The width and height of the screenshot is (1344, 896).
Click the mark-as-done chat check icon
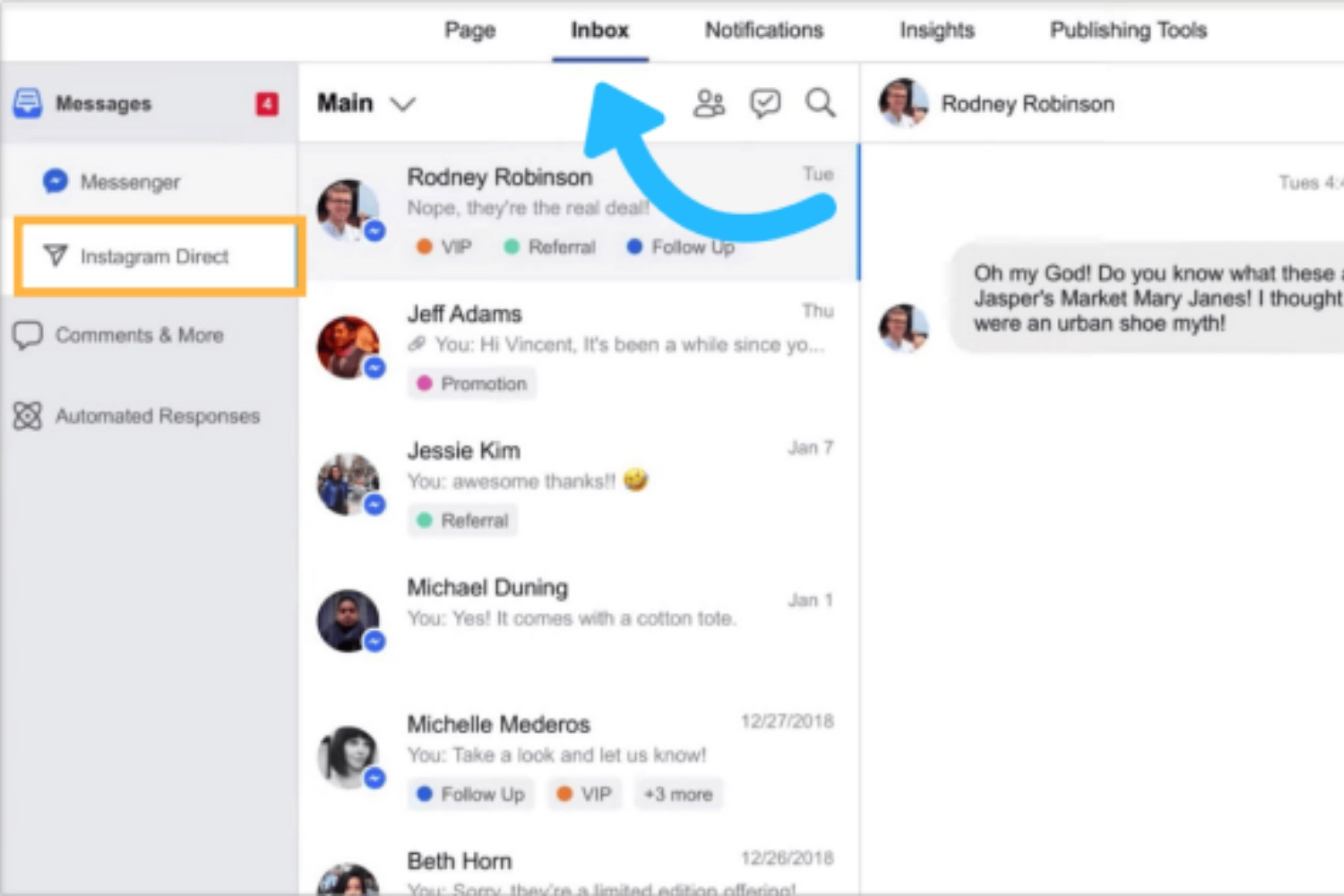pyautogui.click(x=765, y=104)
